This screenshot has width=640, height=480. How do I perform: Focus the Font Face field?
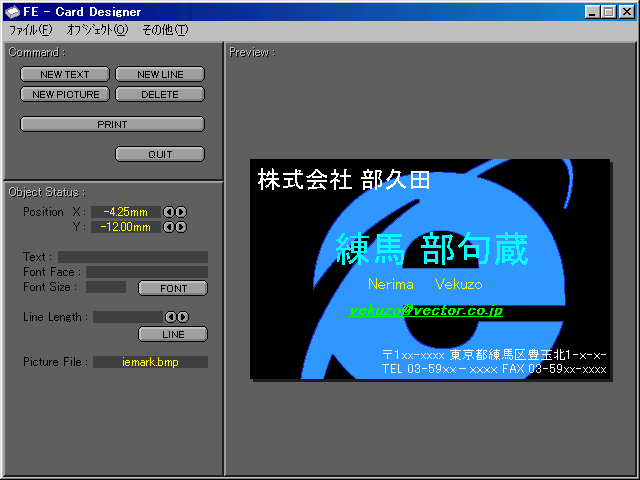click(147, 272)
